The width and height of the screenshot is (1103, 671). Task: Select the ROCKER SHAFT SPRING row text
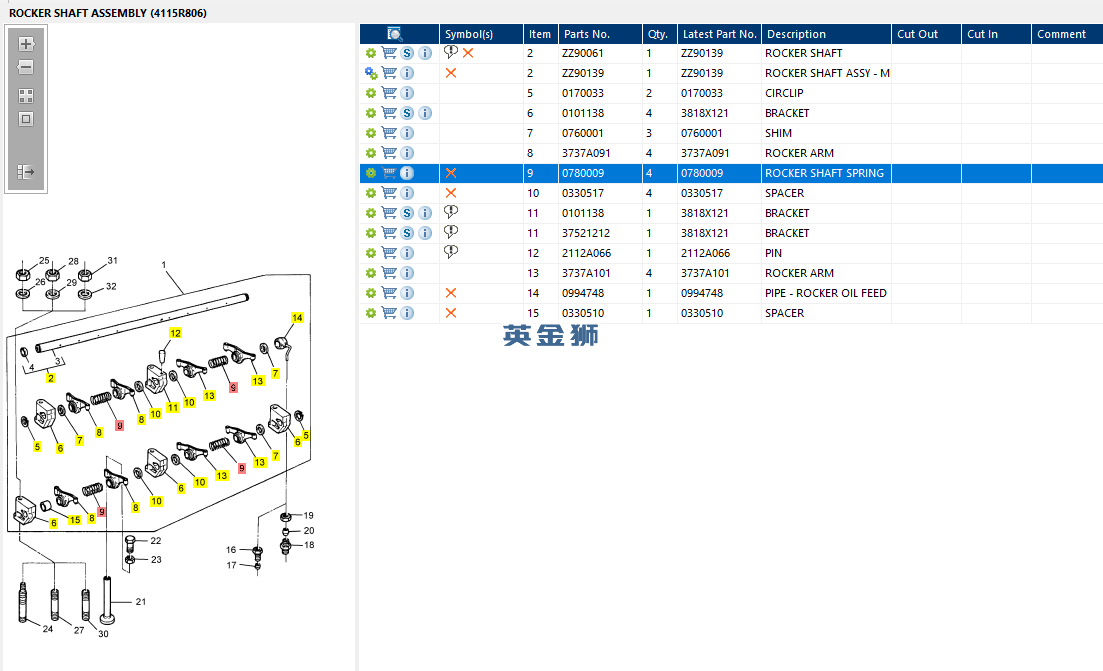pyautogui.click(x=824, y=173)
